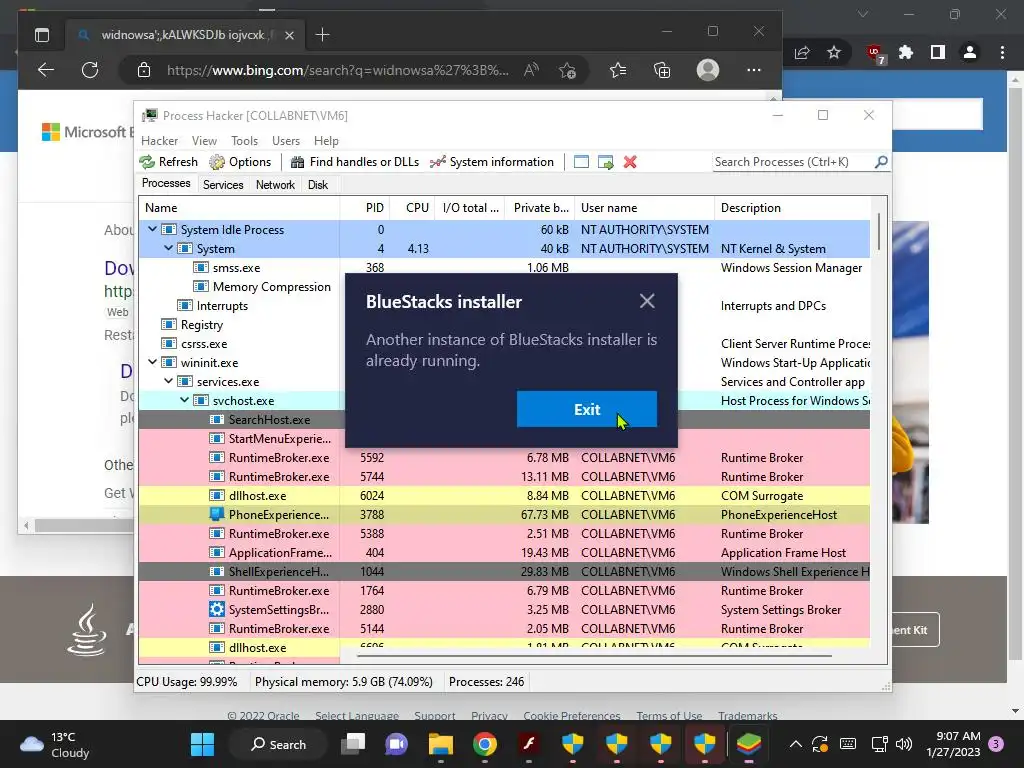Select the PhoneExperienceHost process row
This screenshot has width=1024, height=768.
(504, 515)
